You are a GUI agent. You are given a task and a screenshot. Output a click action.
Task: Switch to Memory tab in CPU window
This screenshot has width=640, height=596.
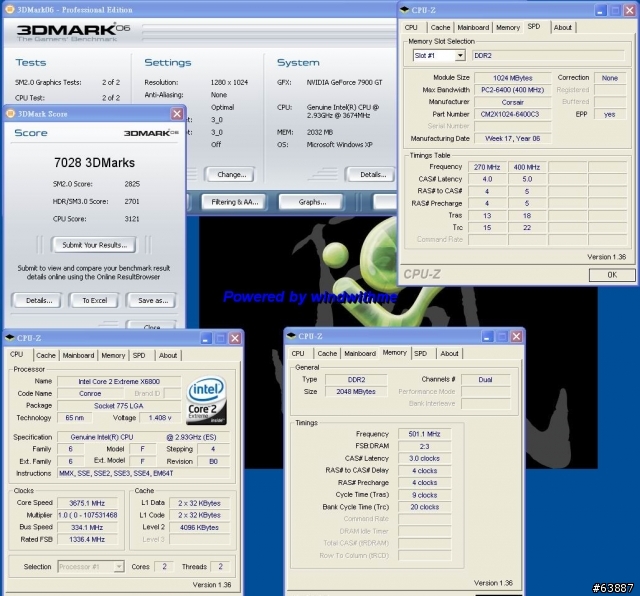coord(113,355)
